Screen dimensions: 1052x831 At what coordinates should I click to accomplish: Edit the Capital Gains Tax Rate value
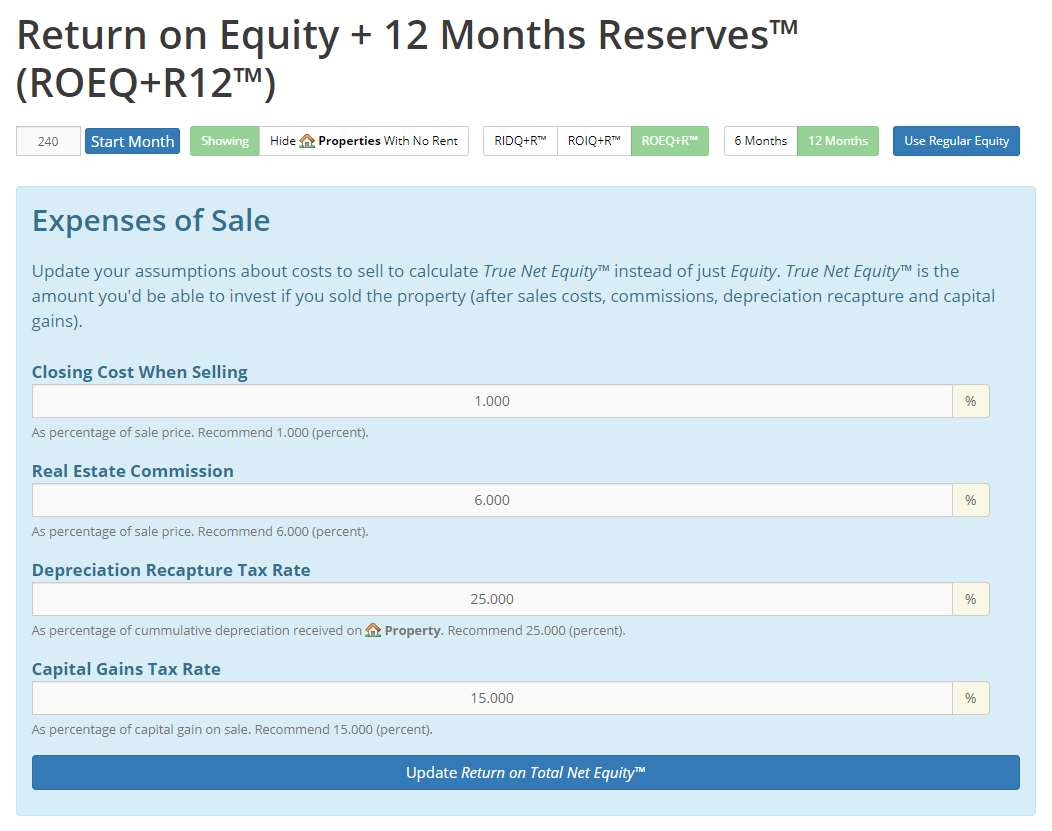[492, 697]
